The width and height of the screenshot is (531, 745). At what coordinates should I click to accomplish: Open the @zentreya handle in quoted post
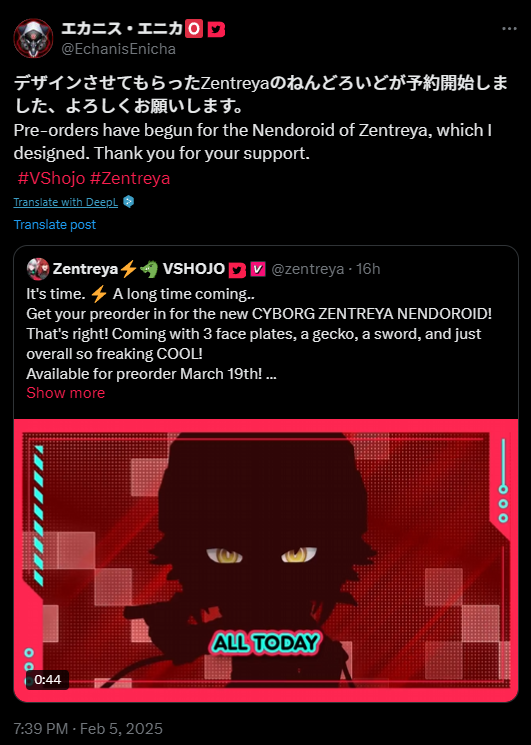307,269
